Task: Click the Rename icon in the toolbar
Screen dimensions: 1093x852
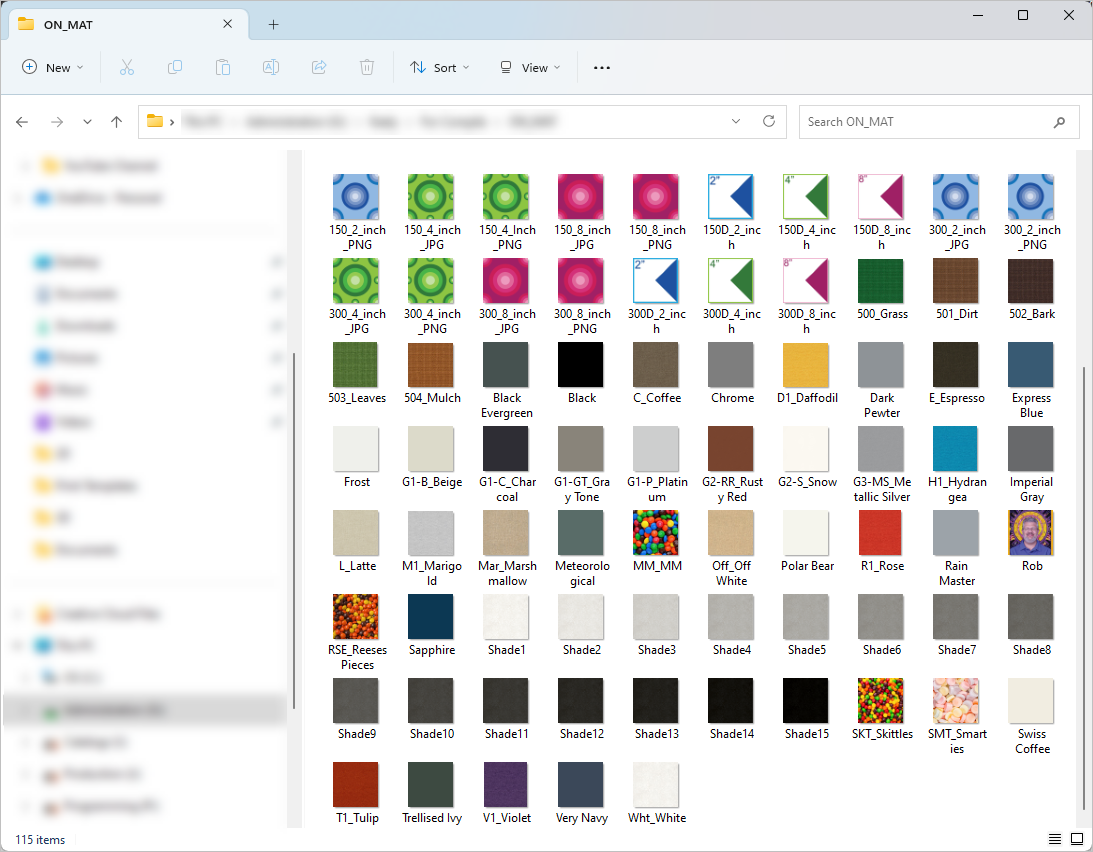Action: coord(270,67)
